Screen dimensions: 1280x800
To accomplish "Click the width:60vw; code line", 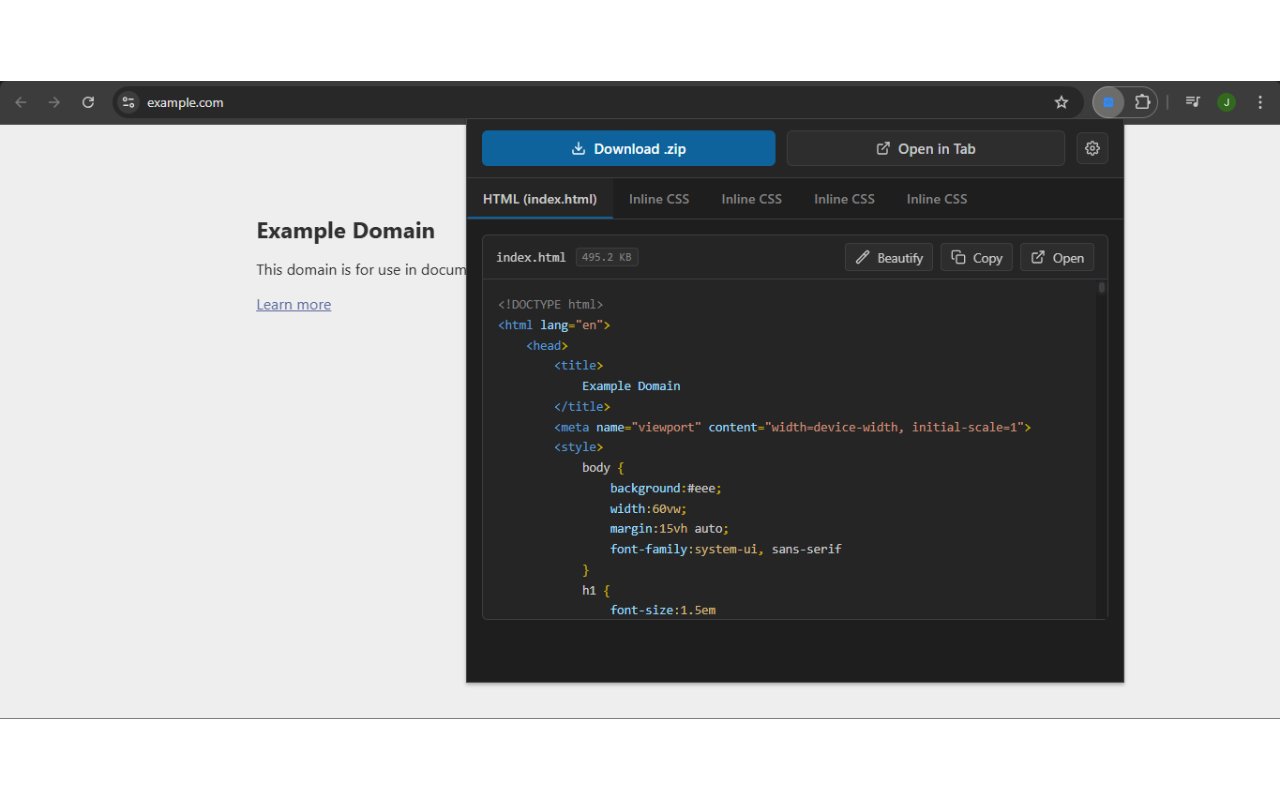I will (649, 508).
